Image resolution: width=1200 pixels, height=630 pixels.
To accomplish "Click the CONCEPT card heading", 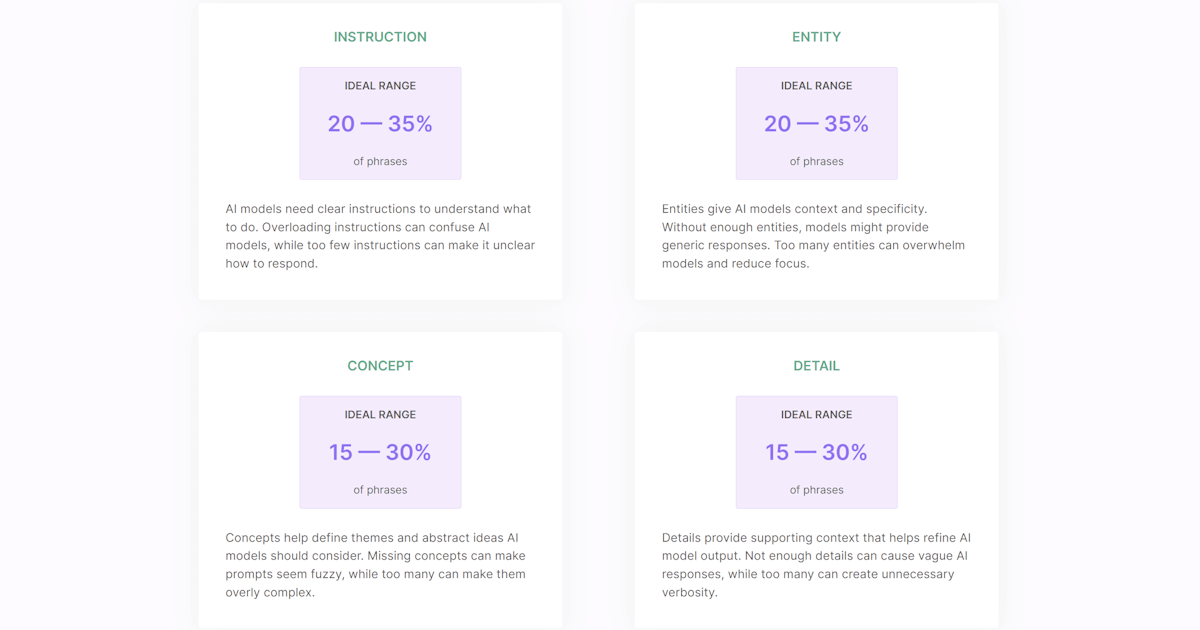I will (x=380, y=366).
